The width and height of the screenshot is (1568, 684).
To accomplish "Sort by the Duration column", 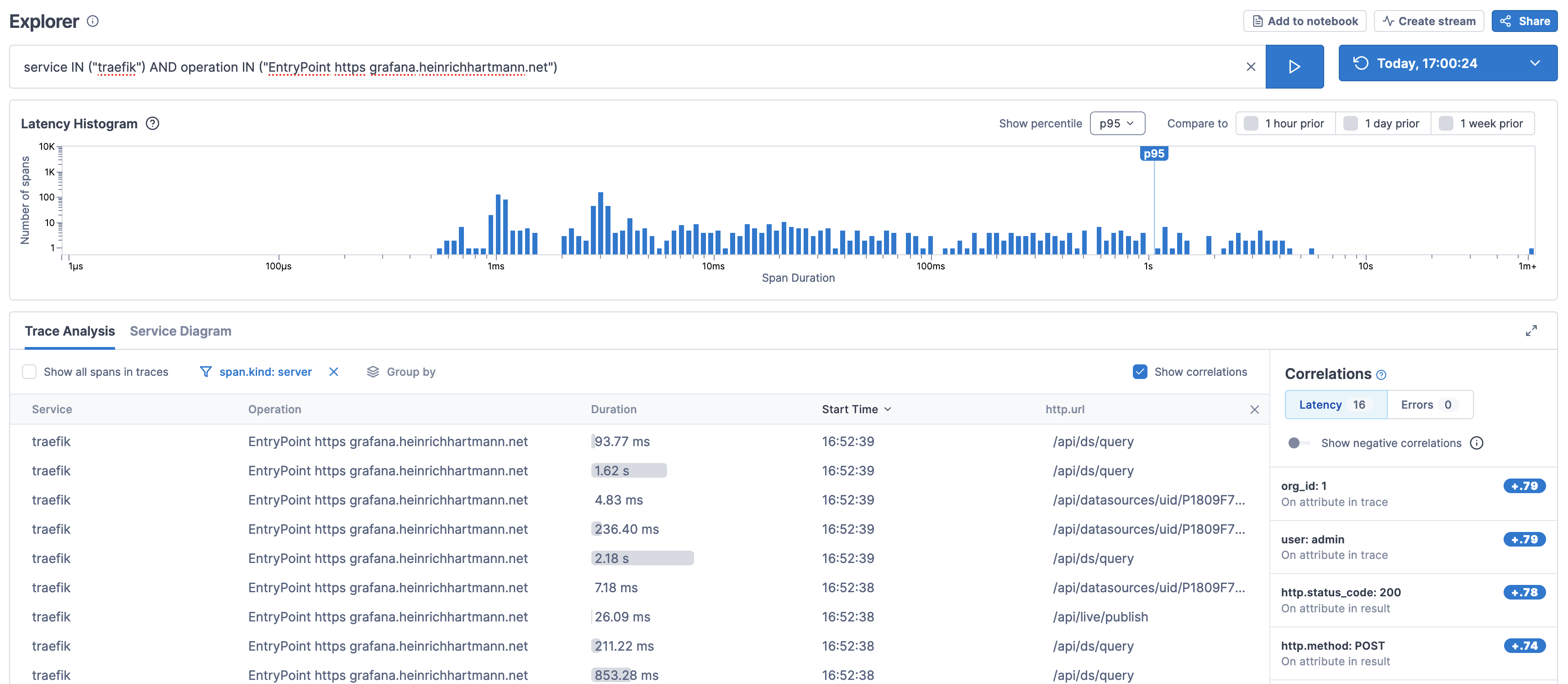I will [614, 410].
